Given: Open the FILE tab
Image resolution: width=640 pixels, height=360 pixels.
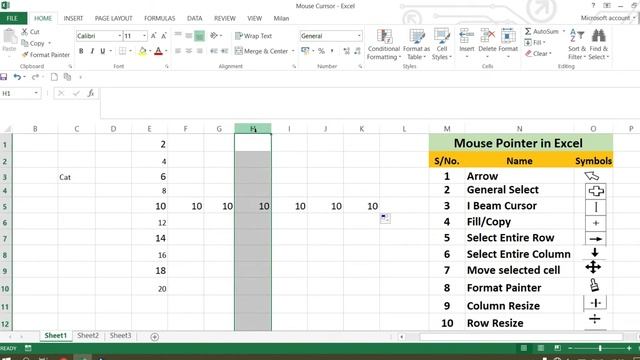Looking at the screenshot, I should pyautogui.click(x=13, y=18).
